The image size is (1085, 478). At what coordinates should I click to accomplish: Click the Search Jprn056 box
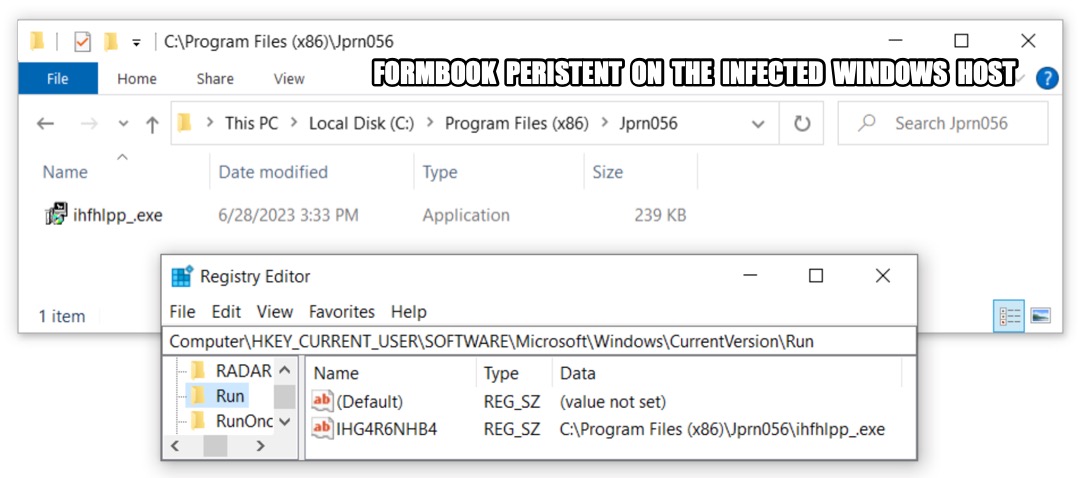coord(942,124)
